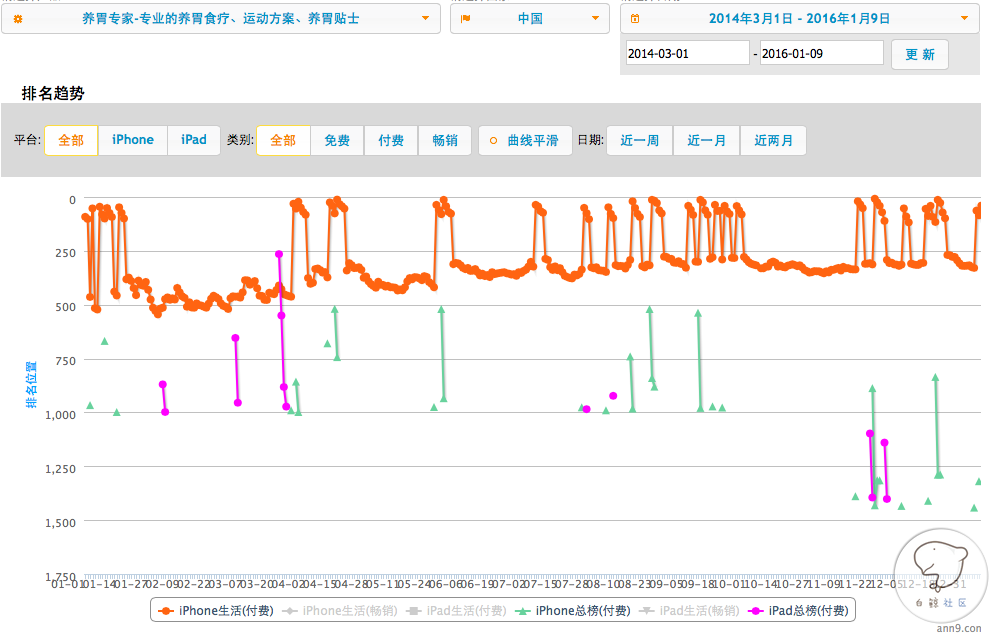Switch to the iPad platform tab
The width and height of the screenshot is (1001, 637).
coord(194,140)
